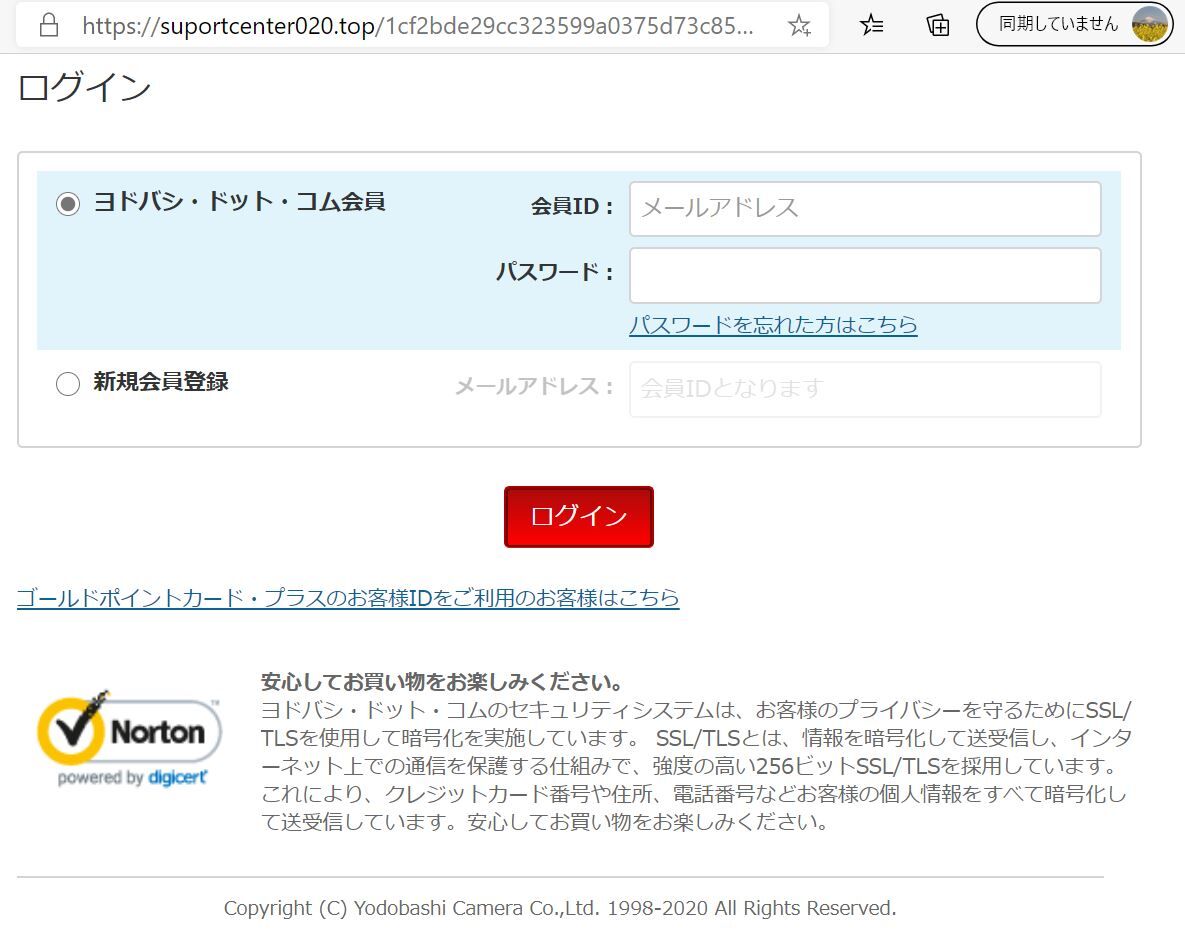
Task: Click the 会員ID: field label
Action: [x=571, y=206]
